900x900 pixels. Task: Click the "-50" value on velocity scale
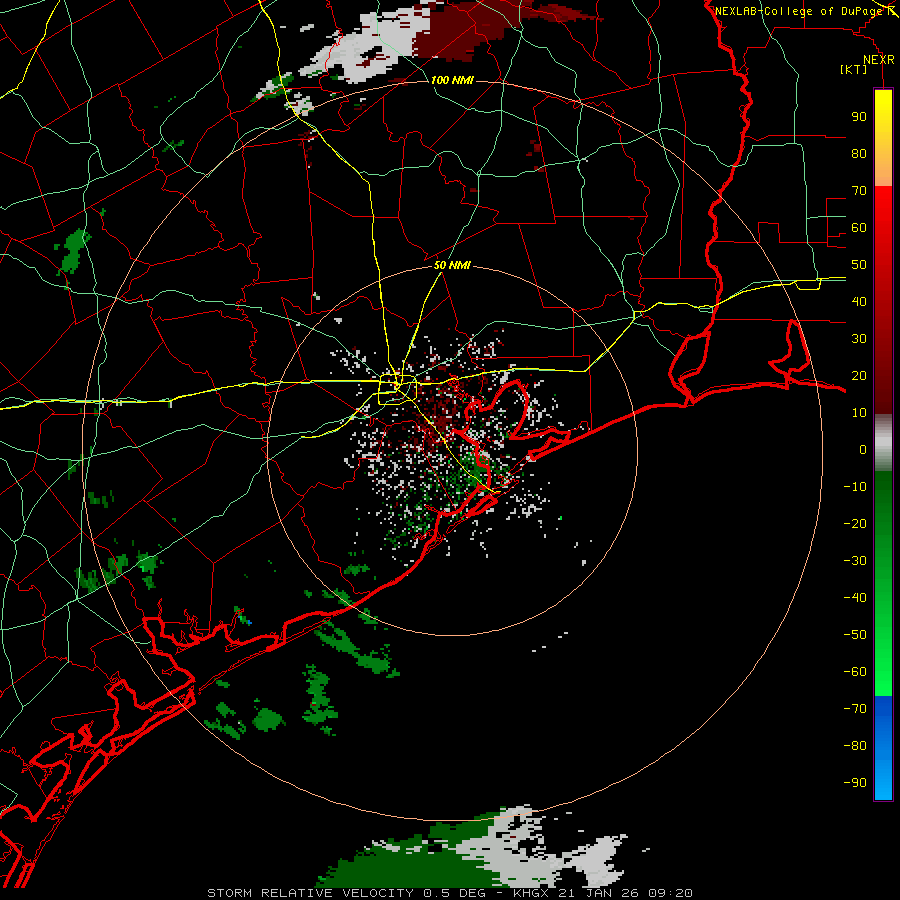point(855,635)
